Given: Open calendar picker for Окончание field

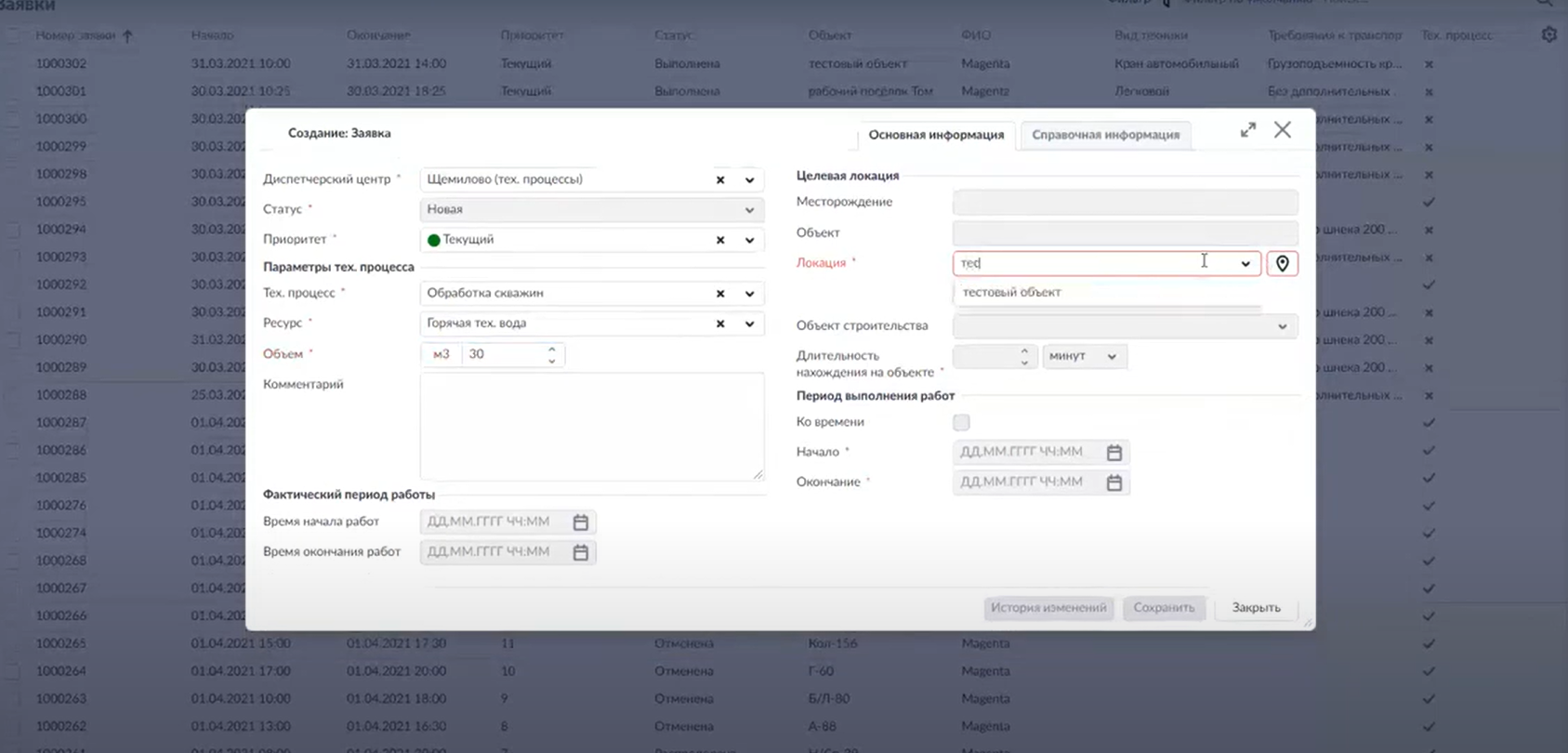Looking at the screenshot, I should coord(1113,482).
